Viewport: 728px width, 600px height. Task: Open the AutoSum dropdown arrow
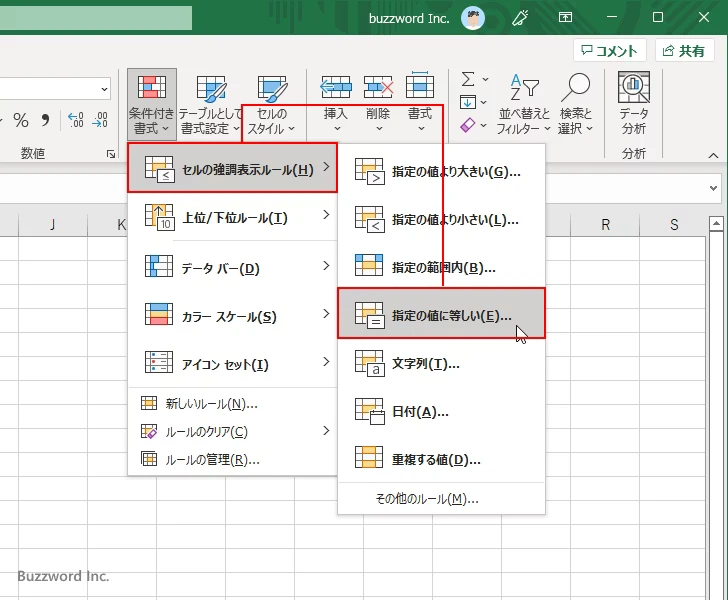[485, 79]
